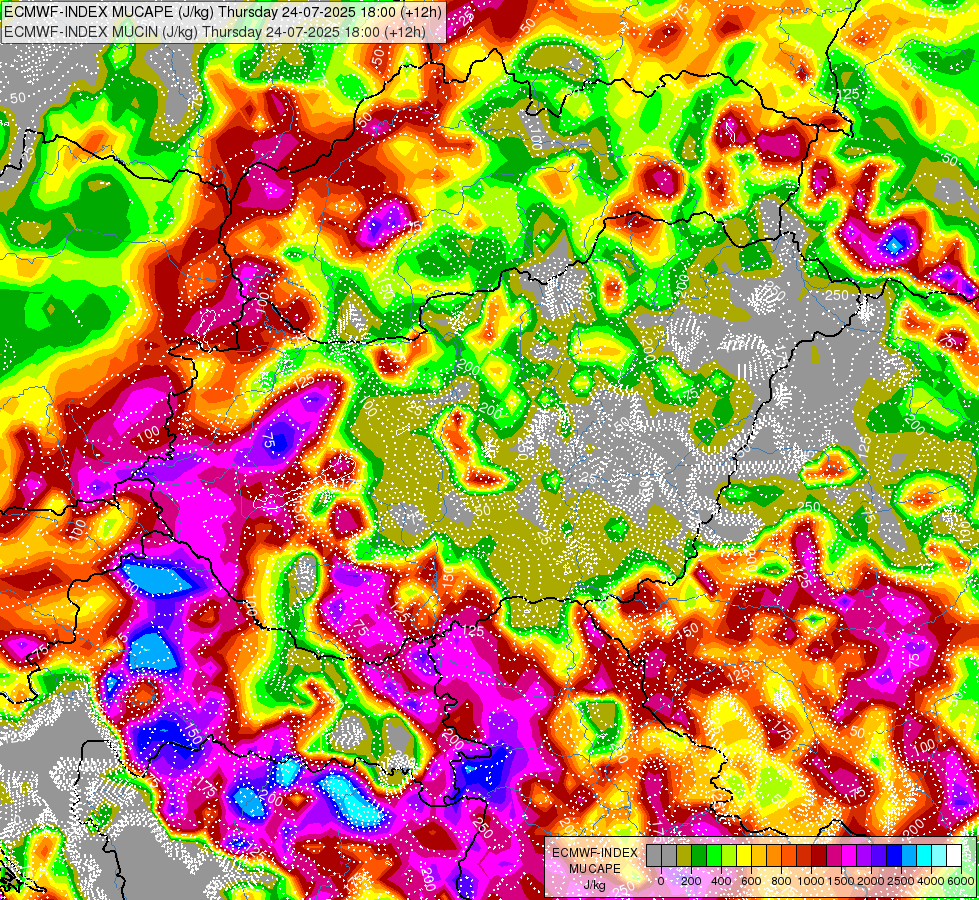Select the dark green legend swatch
Viewport: 979px width, 900px height.
pos(699,856)
